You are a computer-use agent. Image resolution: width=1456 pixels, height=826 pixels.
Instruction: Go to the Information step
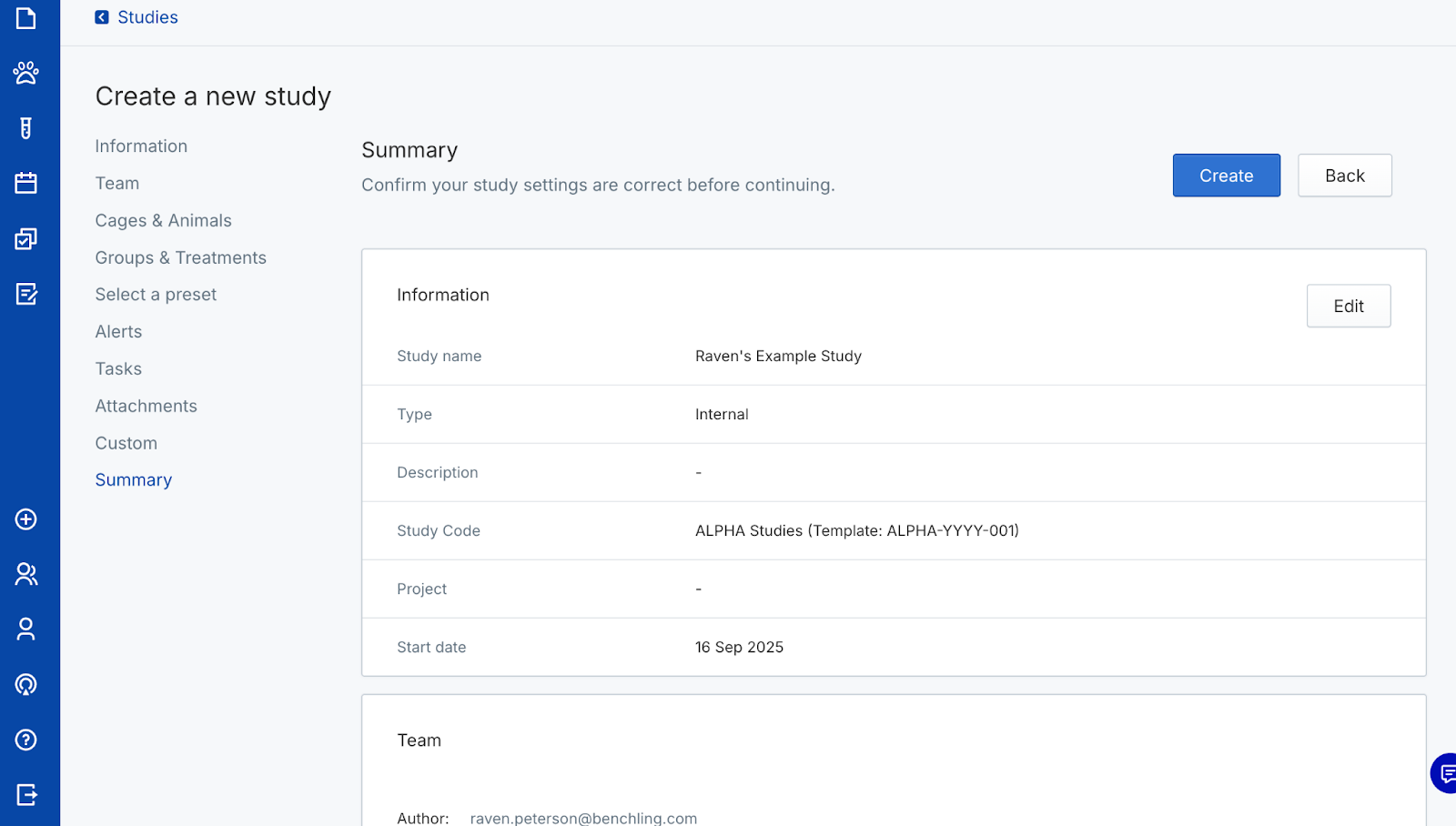coord(141,146)
